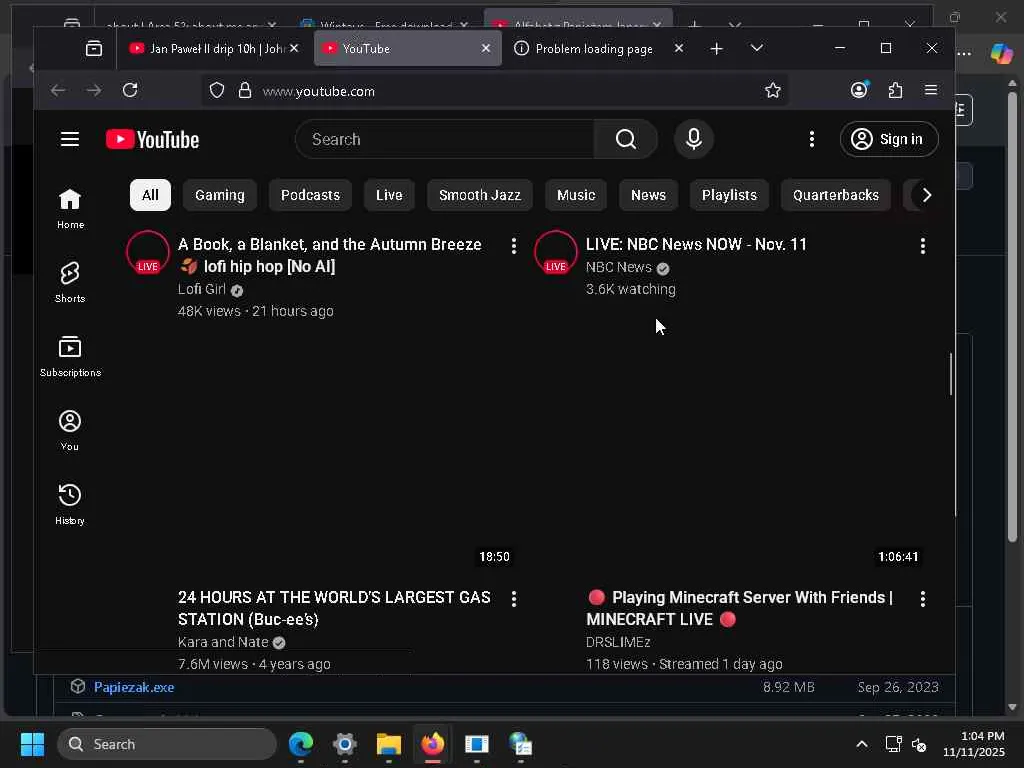Open the LIVE: NBC News NOW video title
This screenshot has width=1024, height=768.
coord(696,244)
